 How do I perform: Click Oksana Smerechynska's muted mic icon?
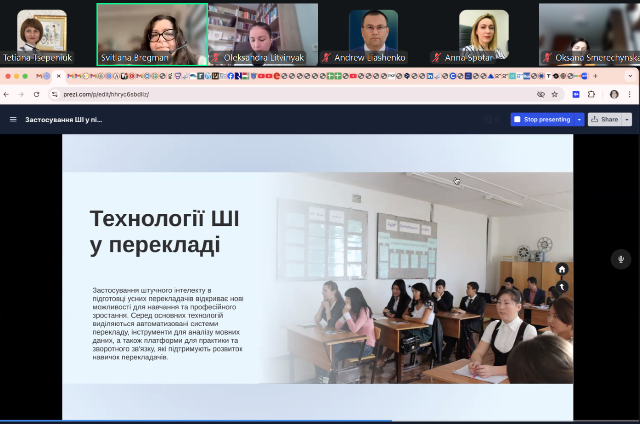547,58
